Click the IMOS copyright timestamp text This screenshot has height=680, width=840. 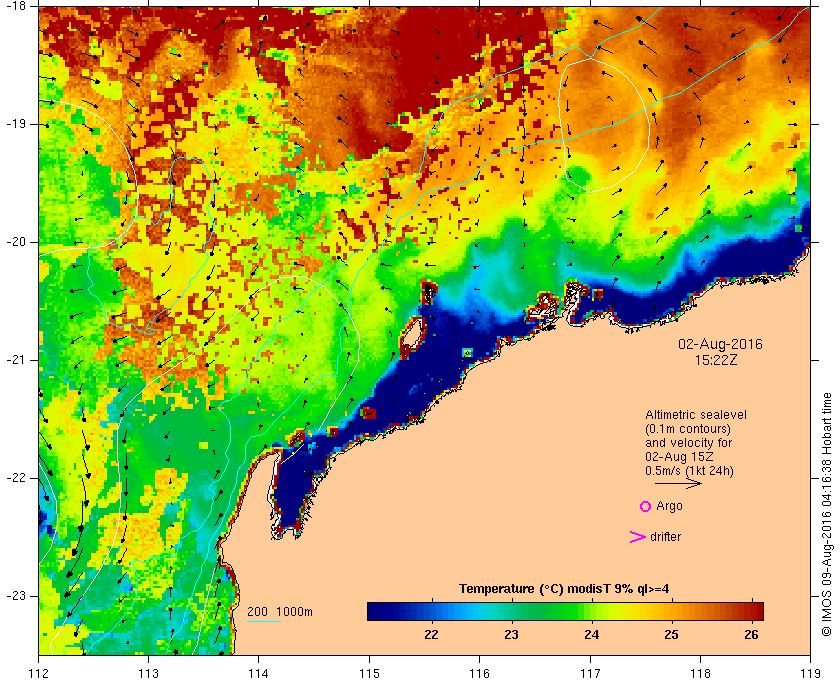click(826, 514)
